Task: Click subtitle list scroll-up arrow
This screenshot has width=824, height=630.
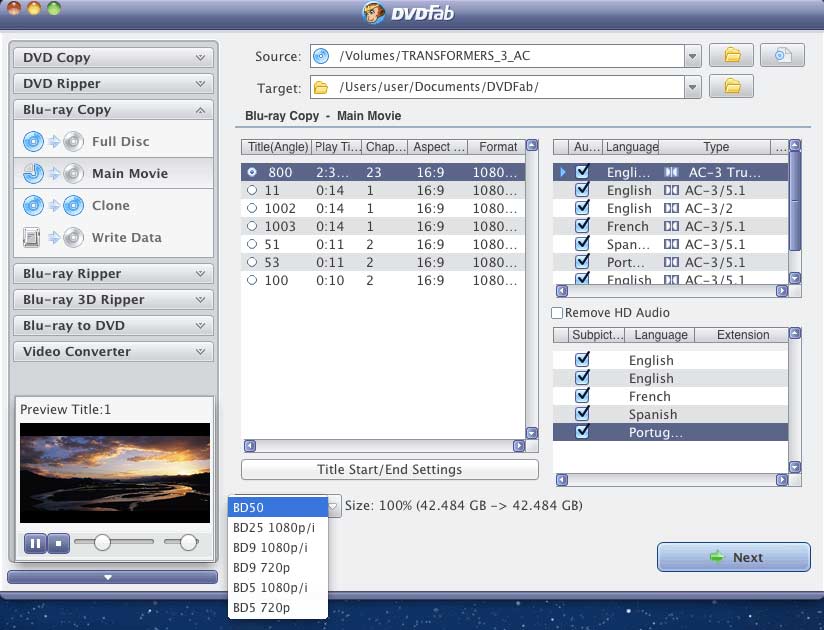Action: 795,333
